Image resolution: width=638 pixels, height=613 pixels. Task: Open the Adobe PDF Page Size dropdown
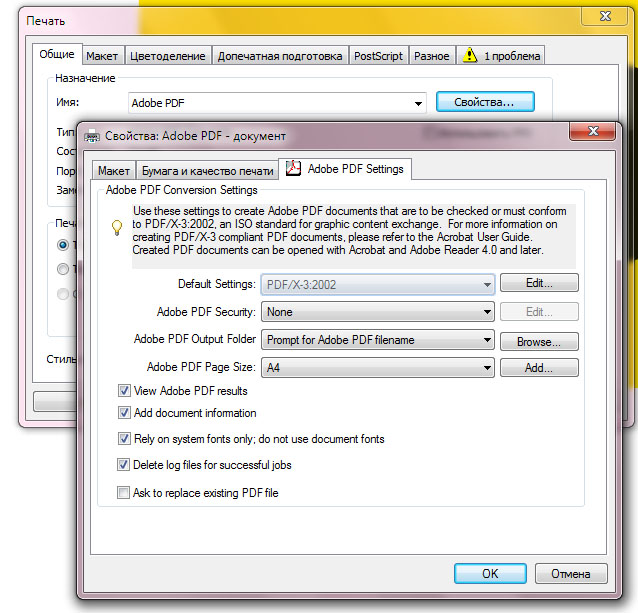[x=378, y=368]
